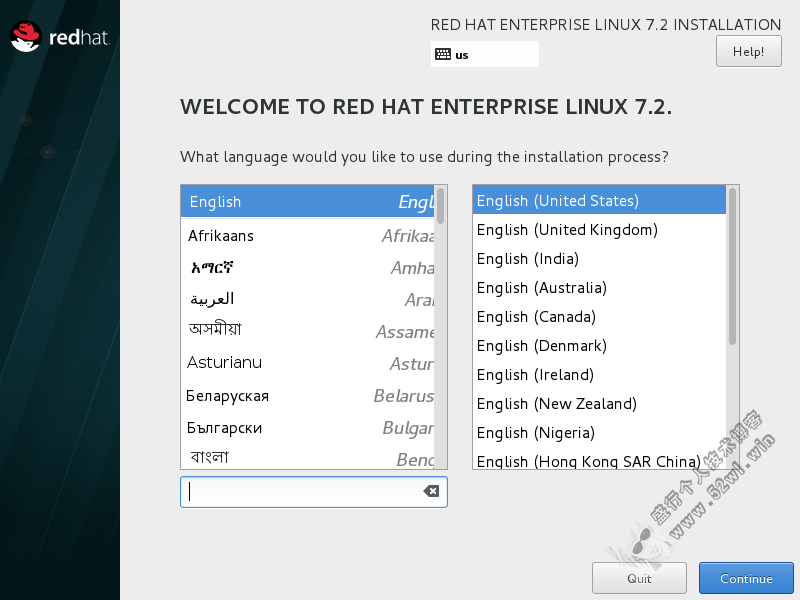The width and height of the screenshot is (800, 600).
Task: Choose English (Ireland) locale
Action: click(599, 375)
